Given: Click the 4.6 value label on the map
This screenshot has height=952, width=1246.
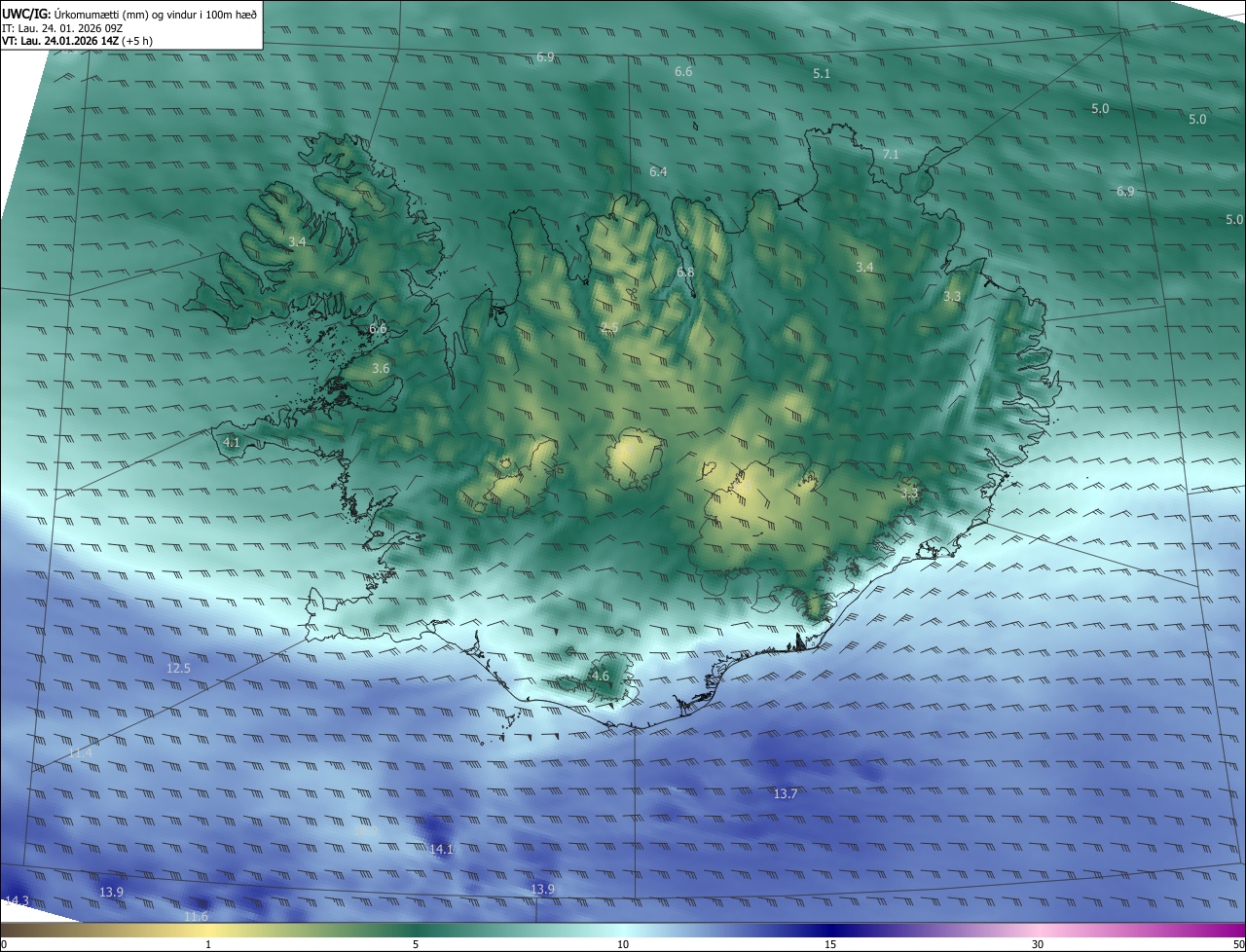Looking at the screenshot, I should point(601,676).
